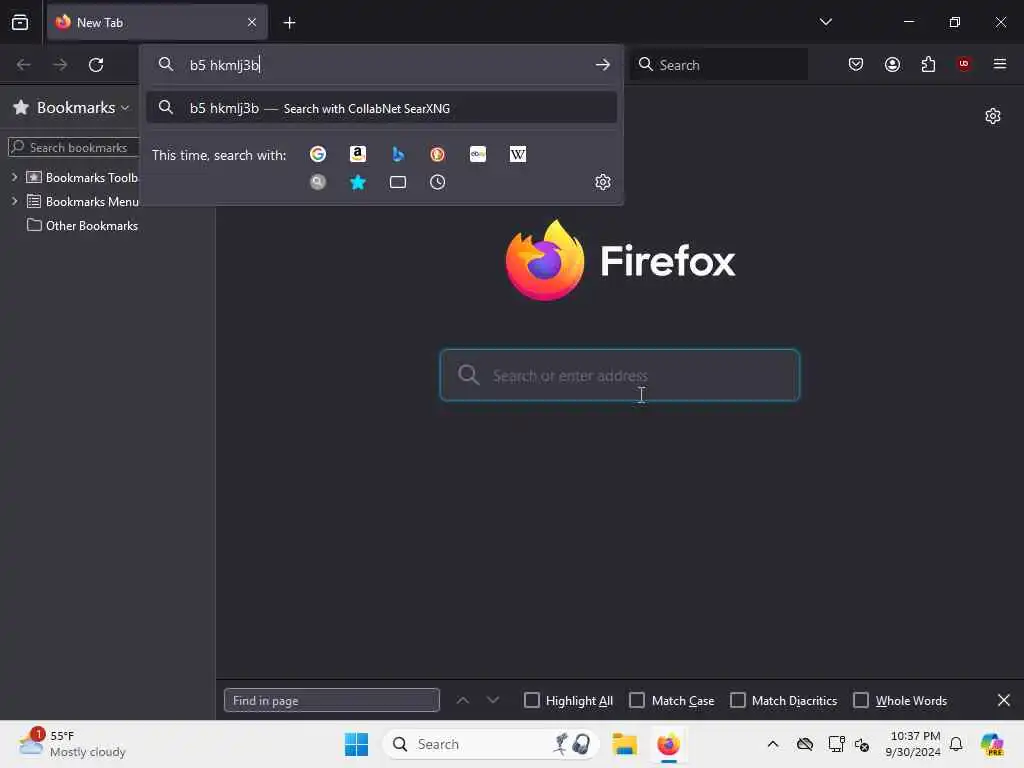Click Windows taskbar Search box
This screenshot has height=768, width=1024.
click(x=490, y=744)
